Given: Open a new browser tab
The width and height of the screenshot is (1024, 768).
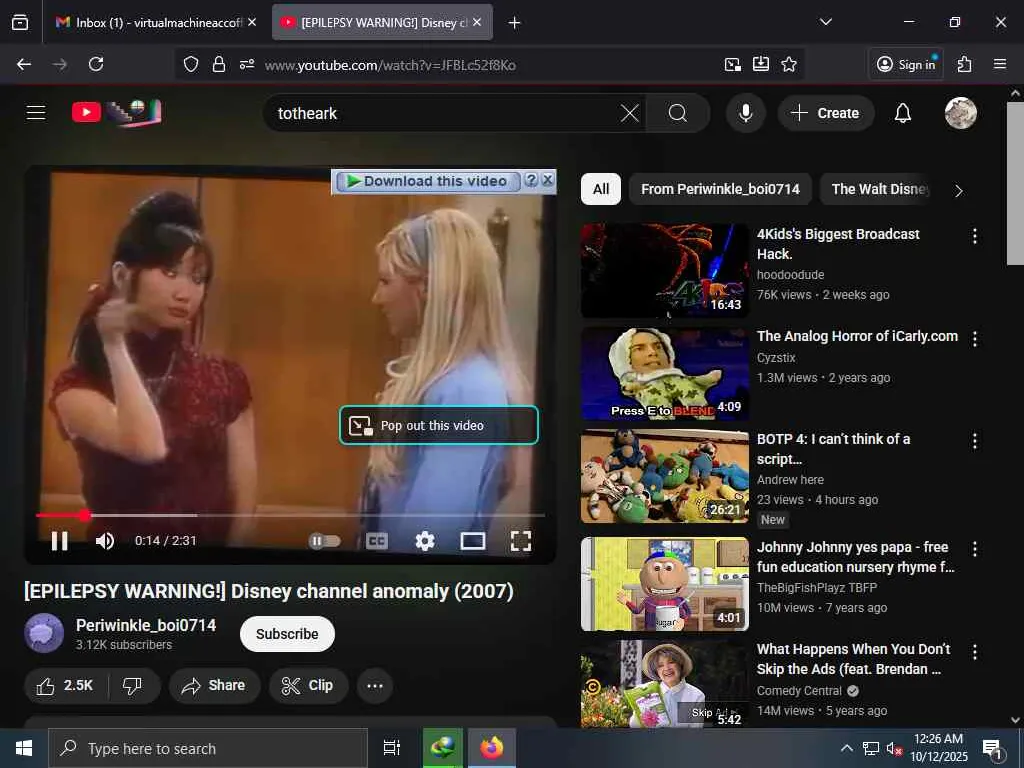Looking at the screenshot, I should click(514, 23).
